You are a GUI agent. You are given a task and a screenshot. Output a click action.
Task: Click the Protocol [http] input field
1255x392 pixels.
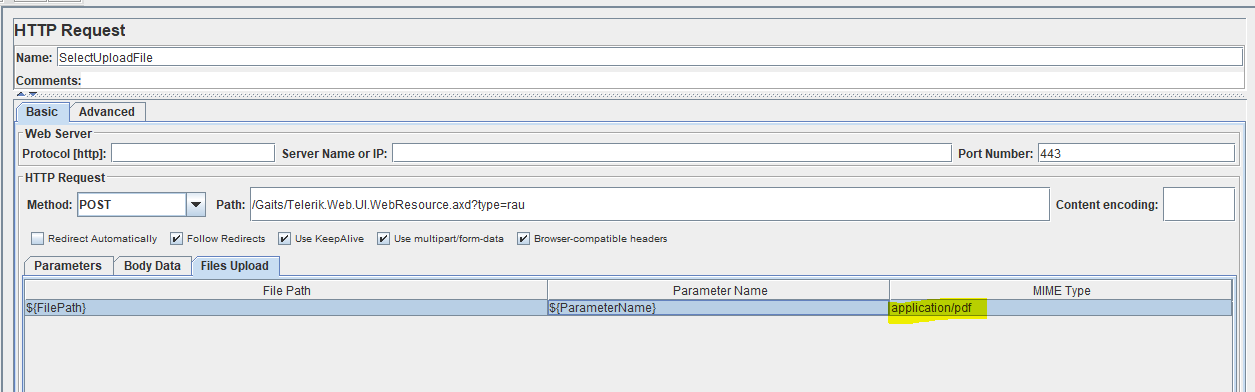pos(192,153)
